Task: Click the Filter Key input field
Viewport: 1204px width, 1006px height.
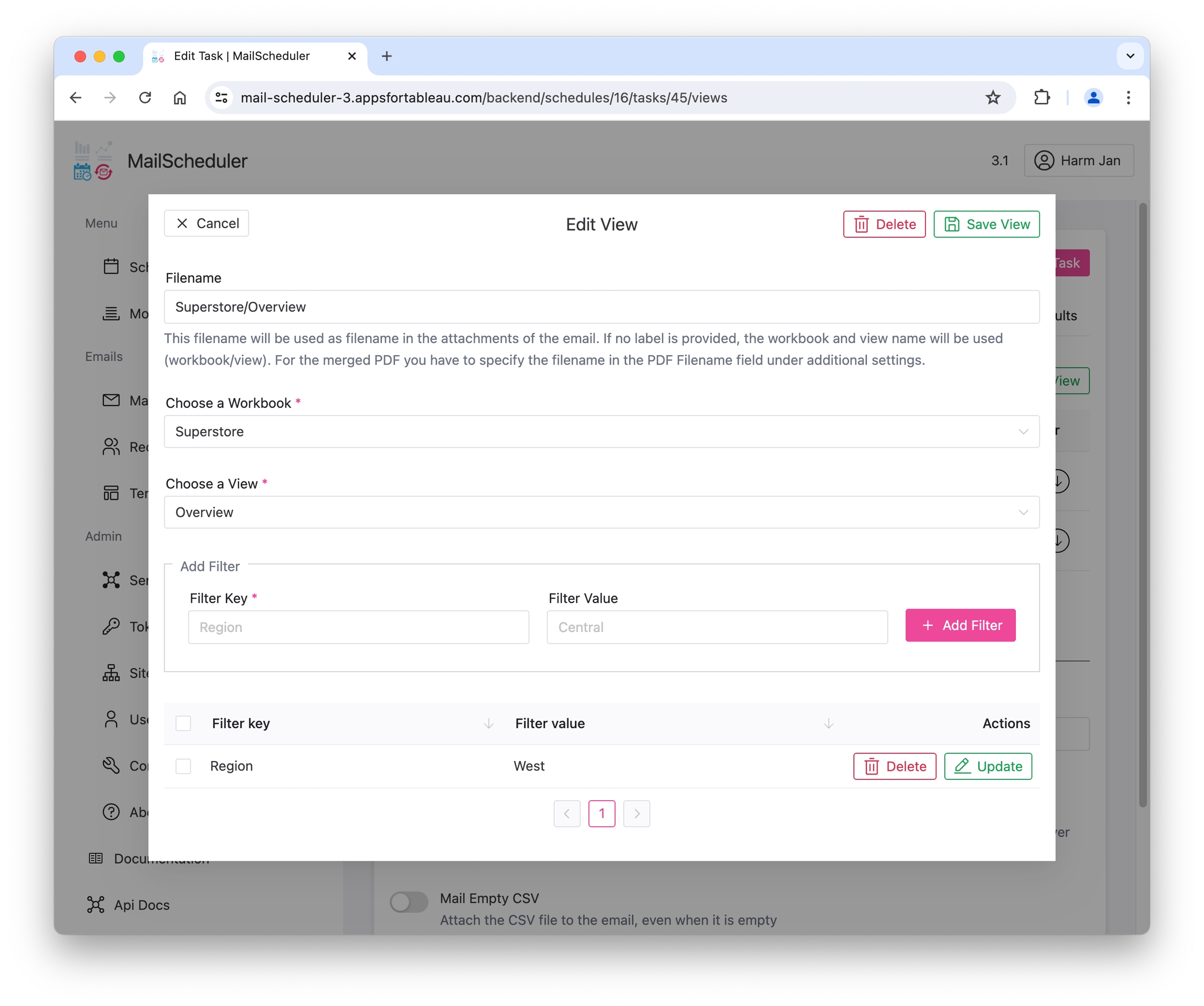Action: coord(358,626)
